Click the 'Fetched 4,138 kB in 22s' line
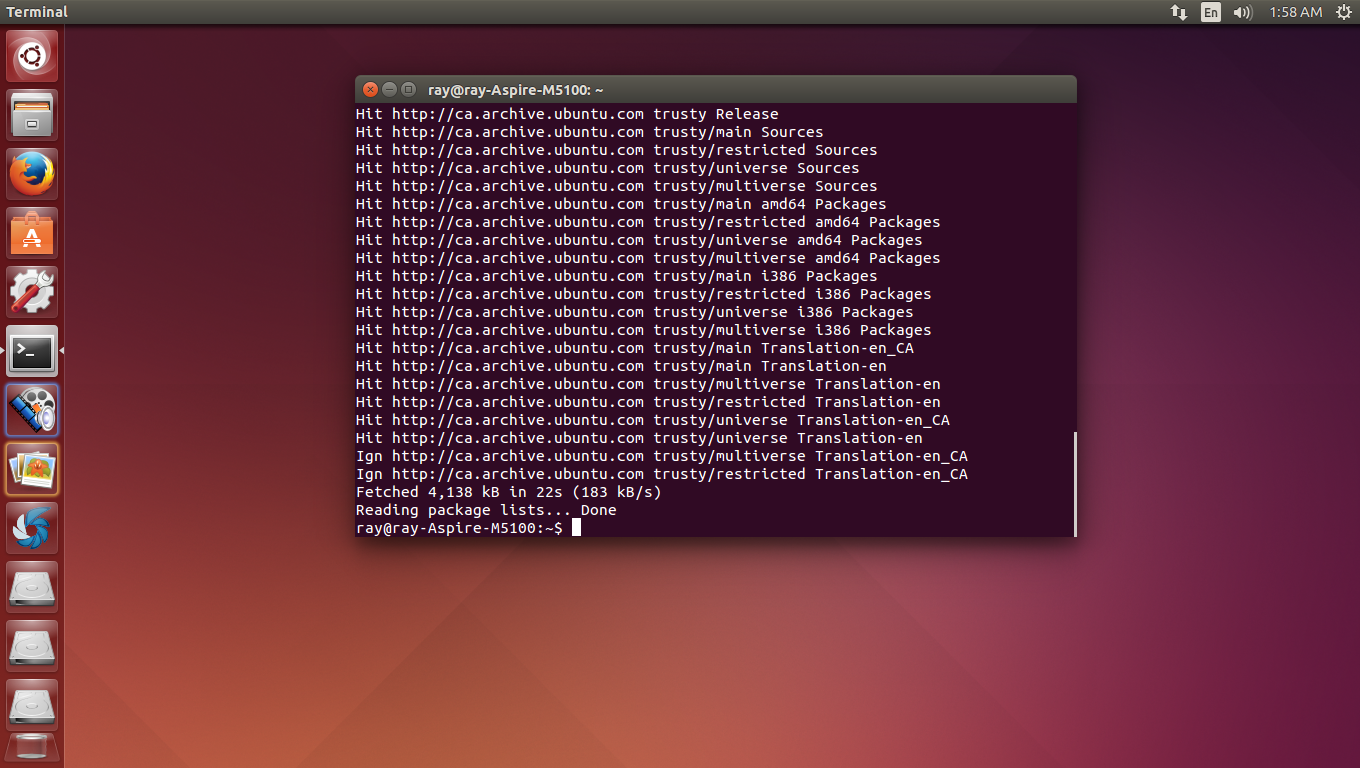 tap(509, 492)
